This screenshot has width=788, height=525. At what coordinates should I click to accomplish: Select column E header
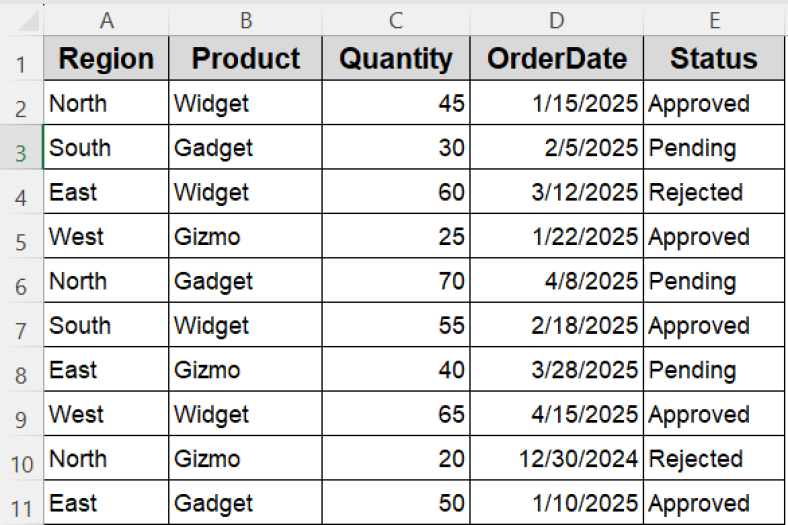point(714,18)
